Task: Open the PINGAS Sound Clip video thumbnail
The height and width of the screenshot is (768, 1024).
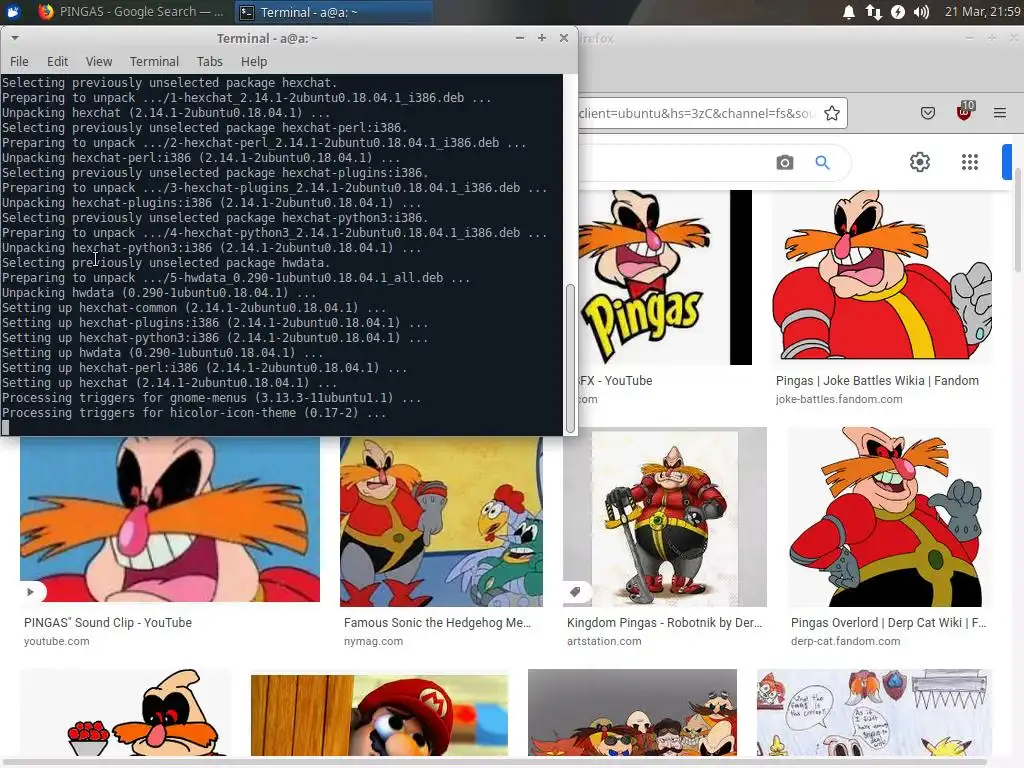Action: 170,519
